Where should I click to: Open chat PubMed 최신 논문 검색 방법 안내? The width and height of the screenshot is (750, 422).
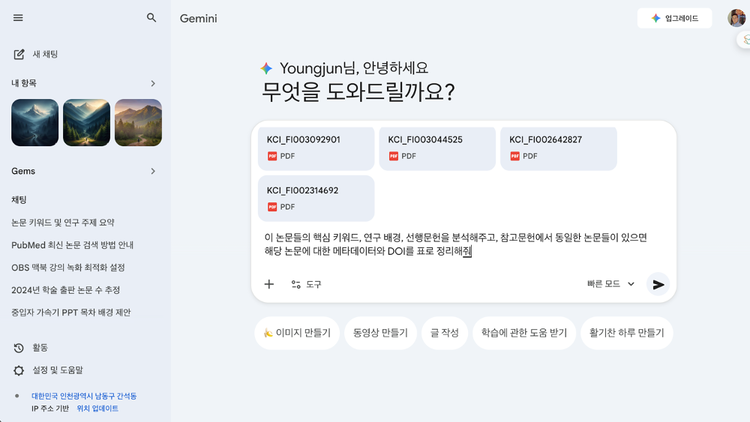[73, 245]
